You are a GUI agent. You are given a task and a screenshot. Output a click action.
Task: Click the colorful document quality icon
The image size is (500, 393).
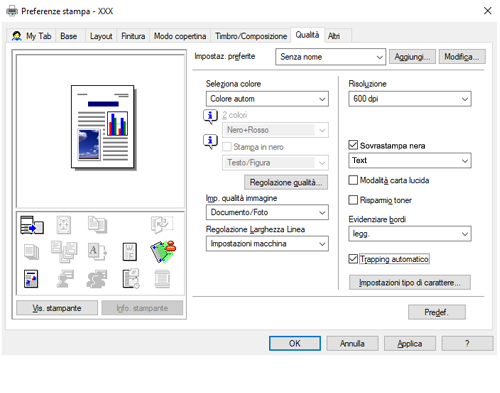[x=31, y=279]
